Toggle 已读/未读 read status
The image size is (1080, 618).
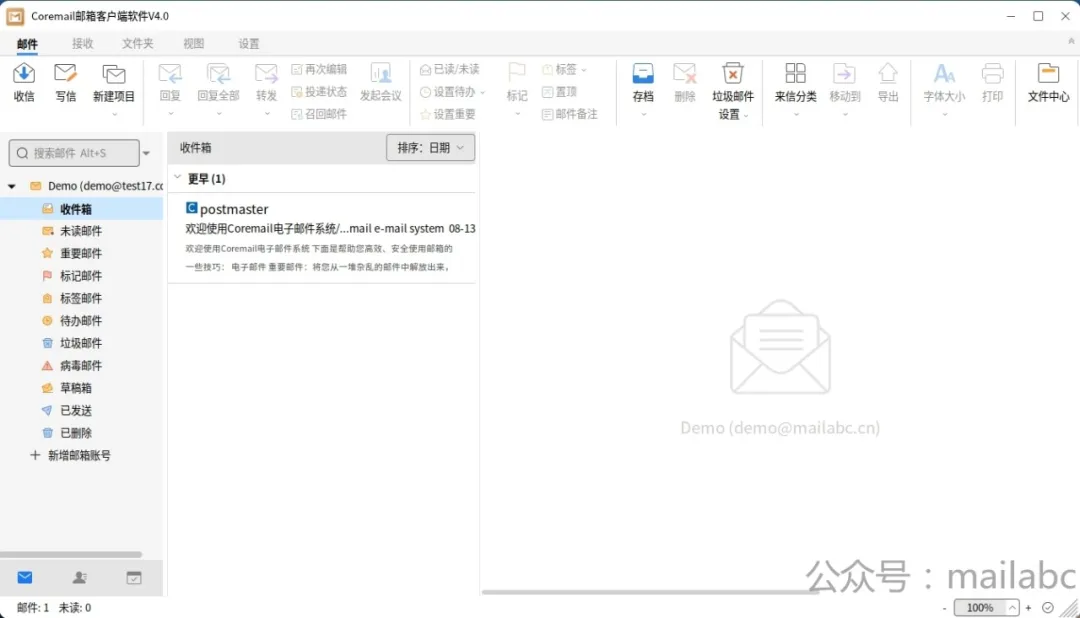[449, 70]
